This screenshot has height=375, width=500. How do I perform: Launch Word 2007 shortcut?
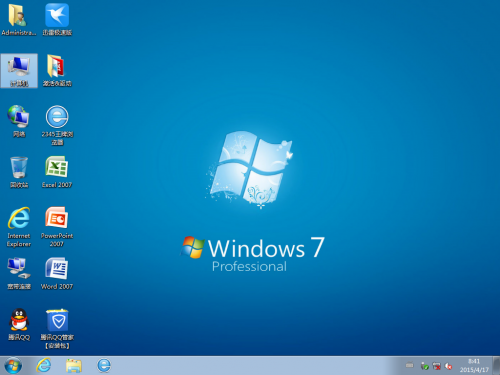click(x=57, y=274)
